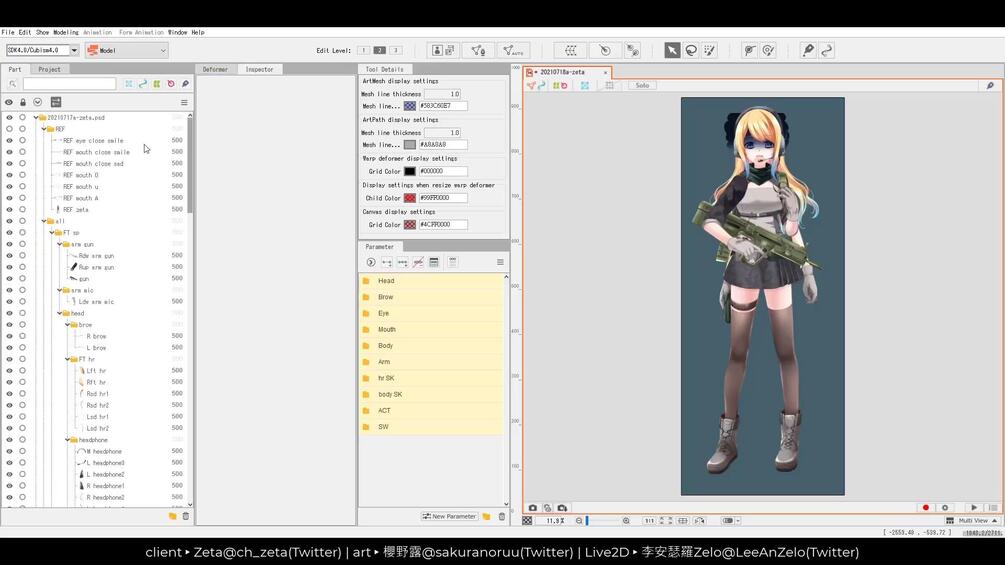Select the glue tool icon
The width and height of the screenshot is (1005, 565).
click(x=749, y=50)
